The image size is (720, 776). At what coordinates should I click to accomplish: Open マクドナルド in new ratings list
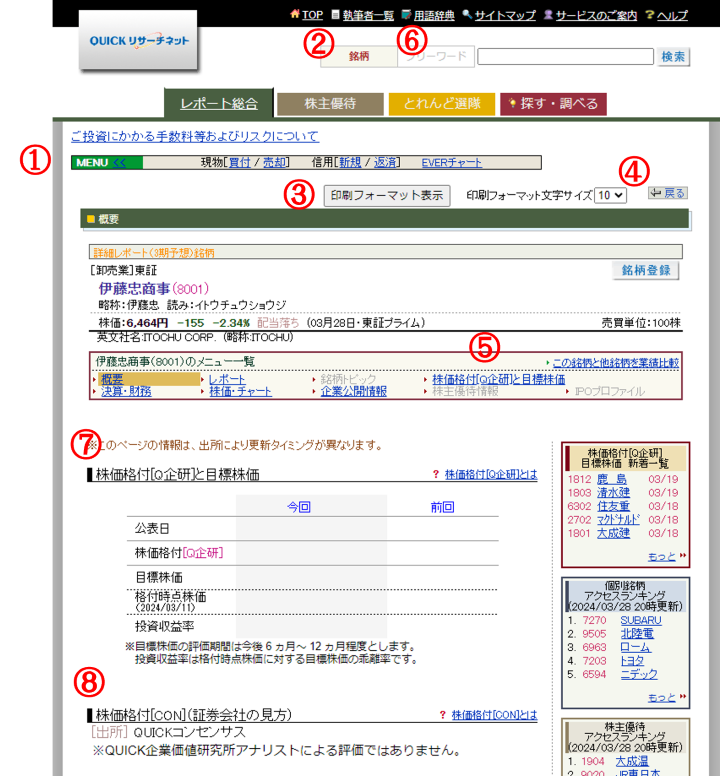pyautogui.click(x=618, y=520)
